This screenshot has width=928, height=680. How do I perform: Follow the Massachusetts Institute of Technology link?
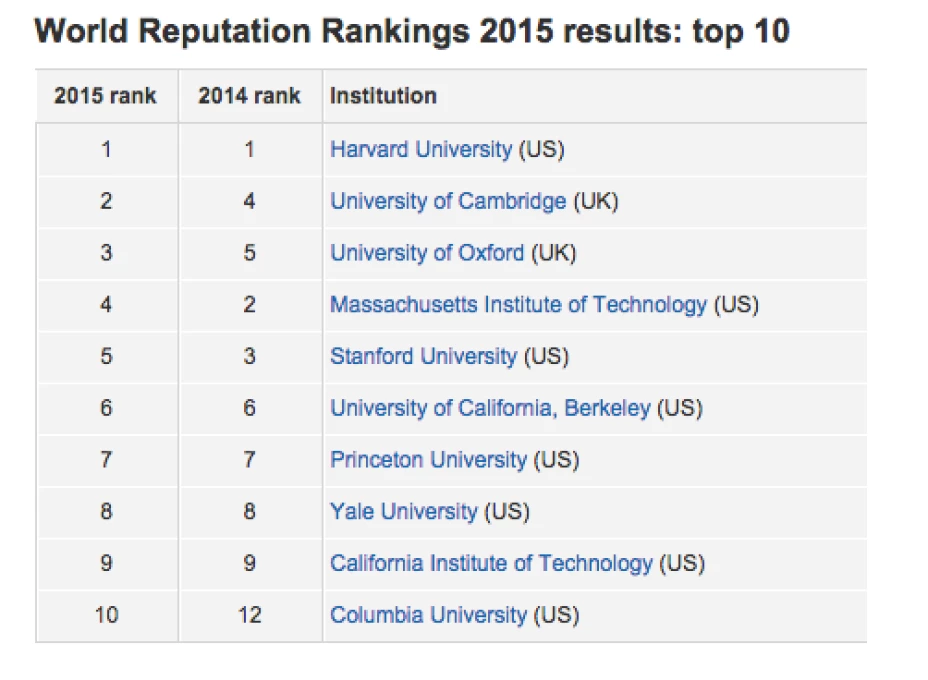pos(518,305)
